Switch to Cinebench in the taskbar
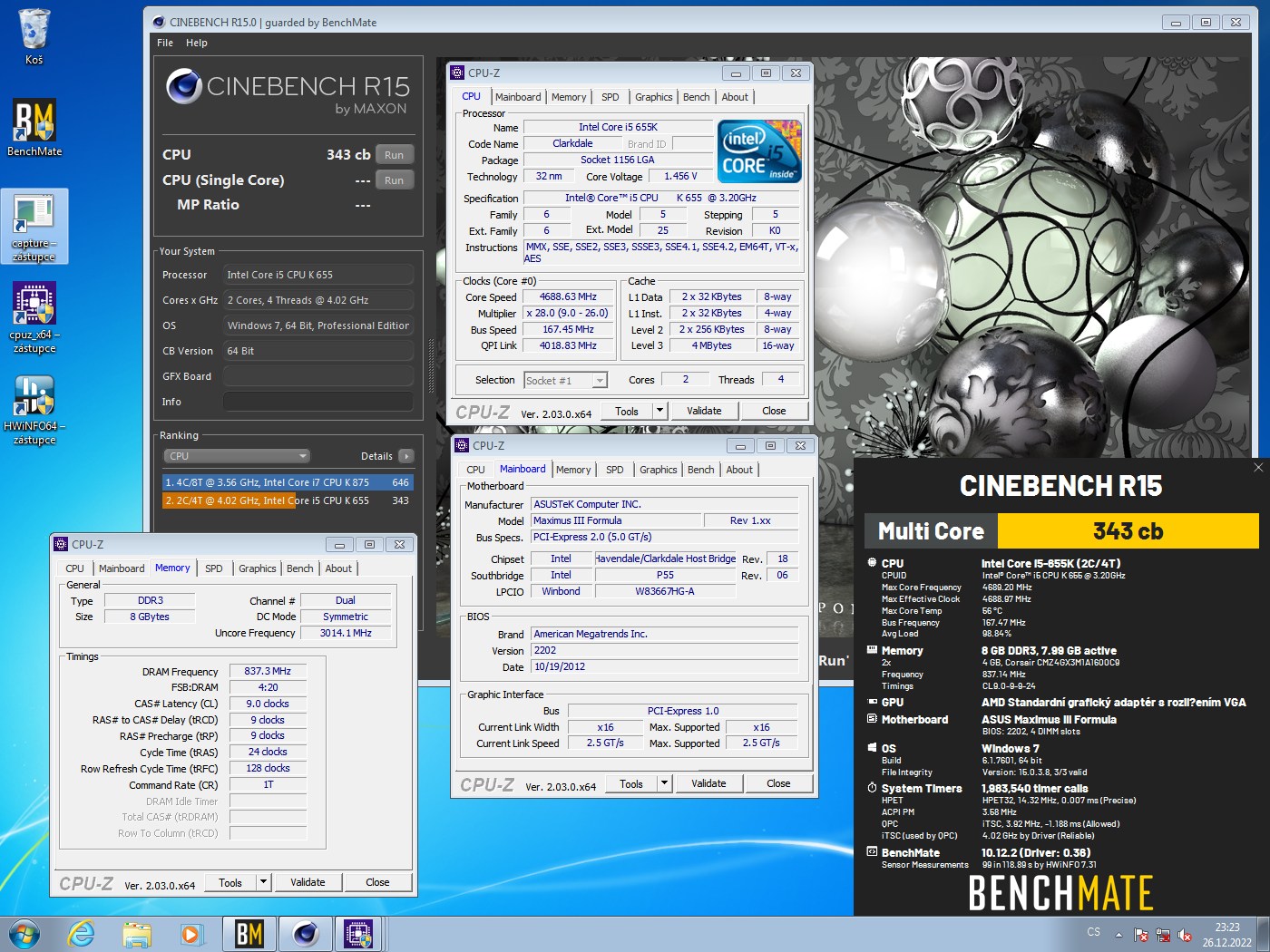Viewport: 1270px width, 952px height. pos(305,934)
